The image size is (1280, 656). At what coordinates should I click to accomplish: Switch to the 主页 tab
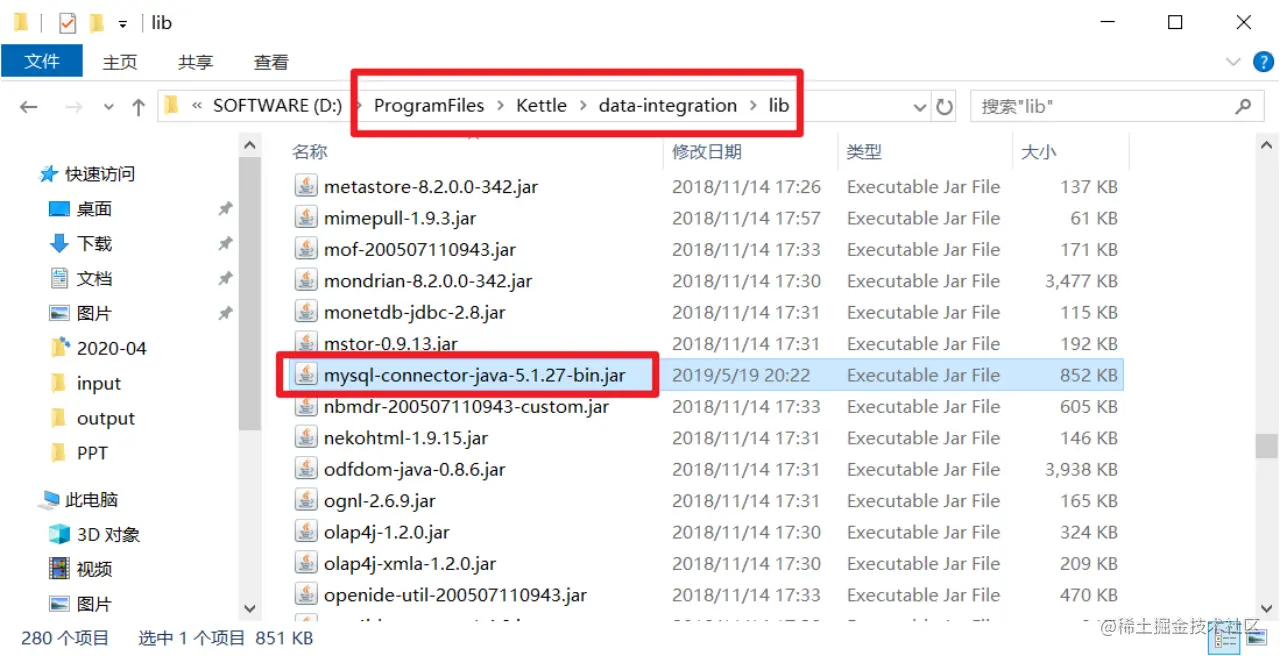pos(120,62)
